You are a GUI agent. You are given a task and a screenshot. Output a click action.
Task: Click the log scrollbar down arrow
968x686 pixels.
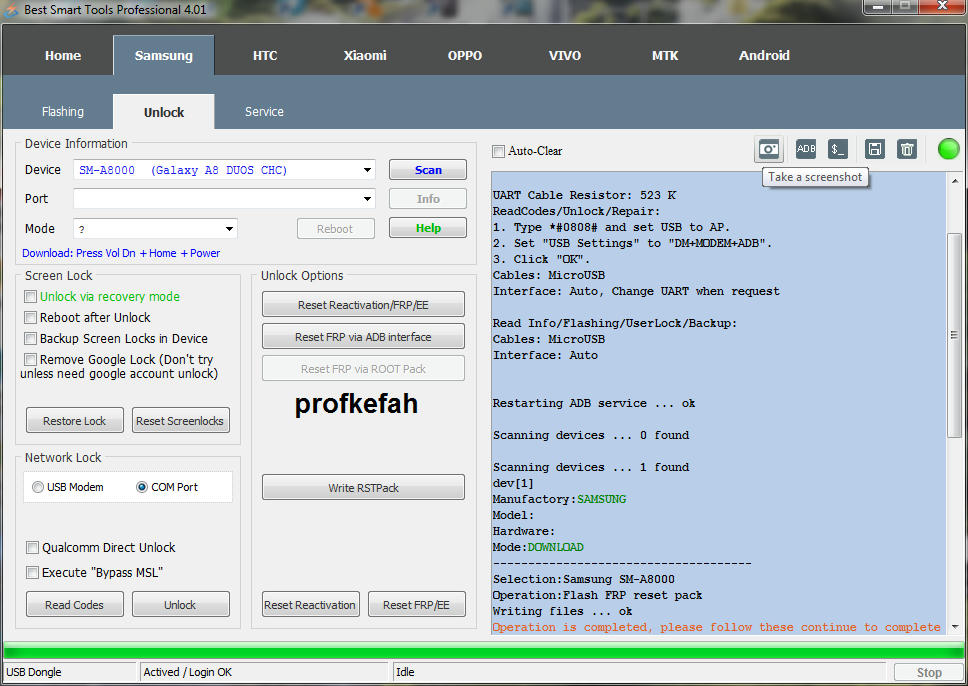click(954, 627)
